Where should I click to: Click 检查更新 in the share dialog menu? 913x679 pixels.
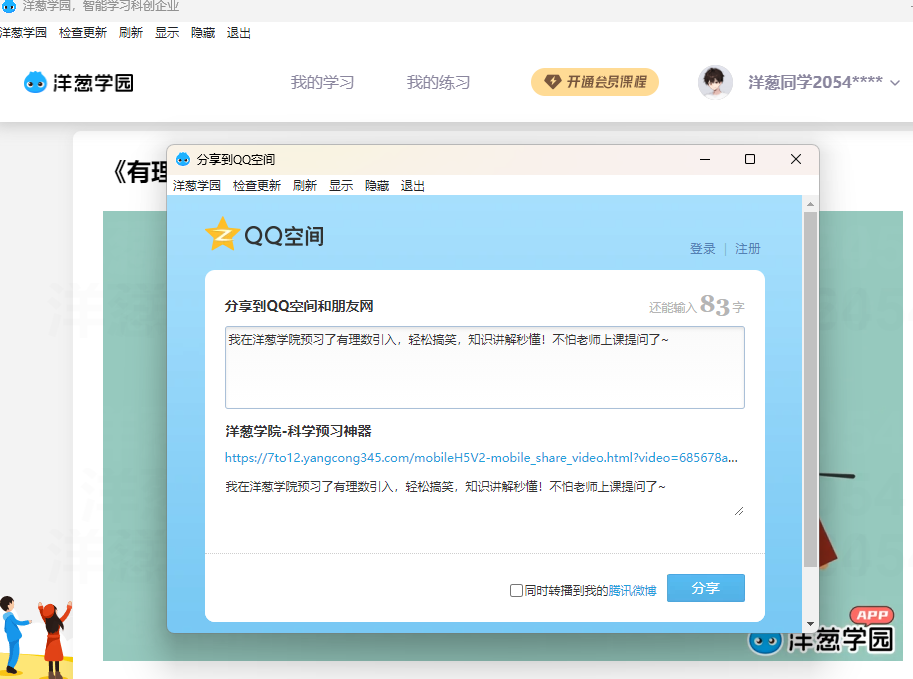257,186
